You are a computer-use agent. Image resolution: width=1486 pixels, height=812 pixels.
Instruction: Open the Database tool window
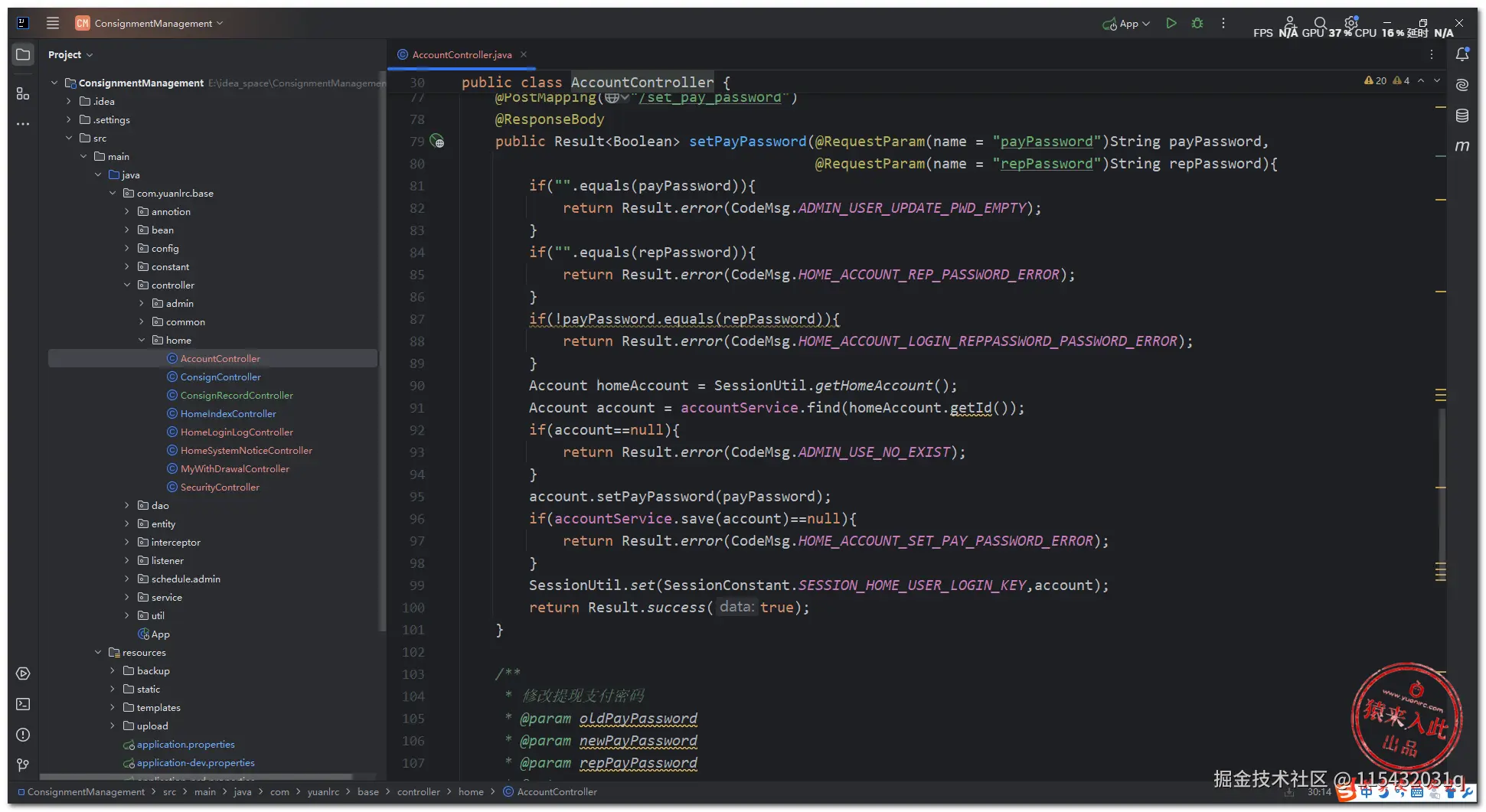click(x=1462, y=115)
